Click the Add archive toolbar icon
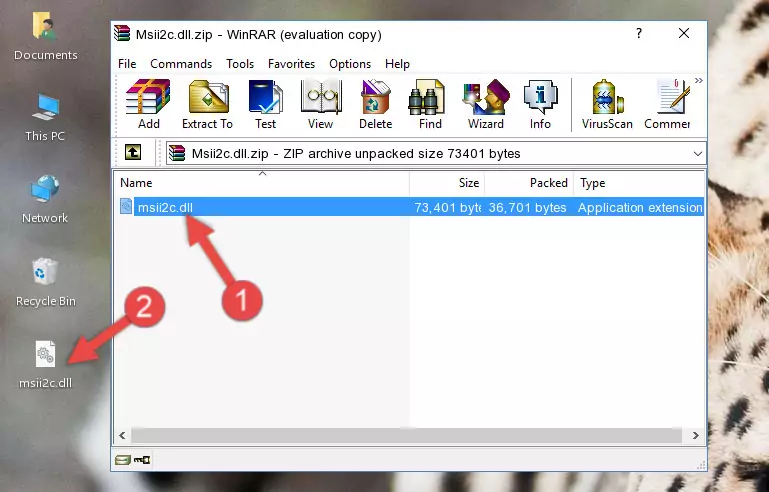This screenshot has height=492, width=769. point(148,104)
